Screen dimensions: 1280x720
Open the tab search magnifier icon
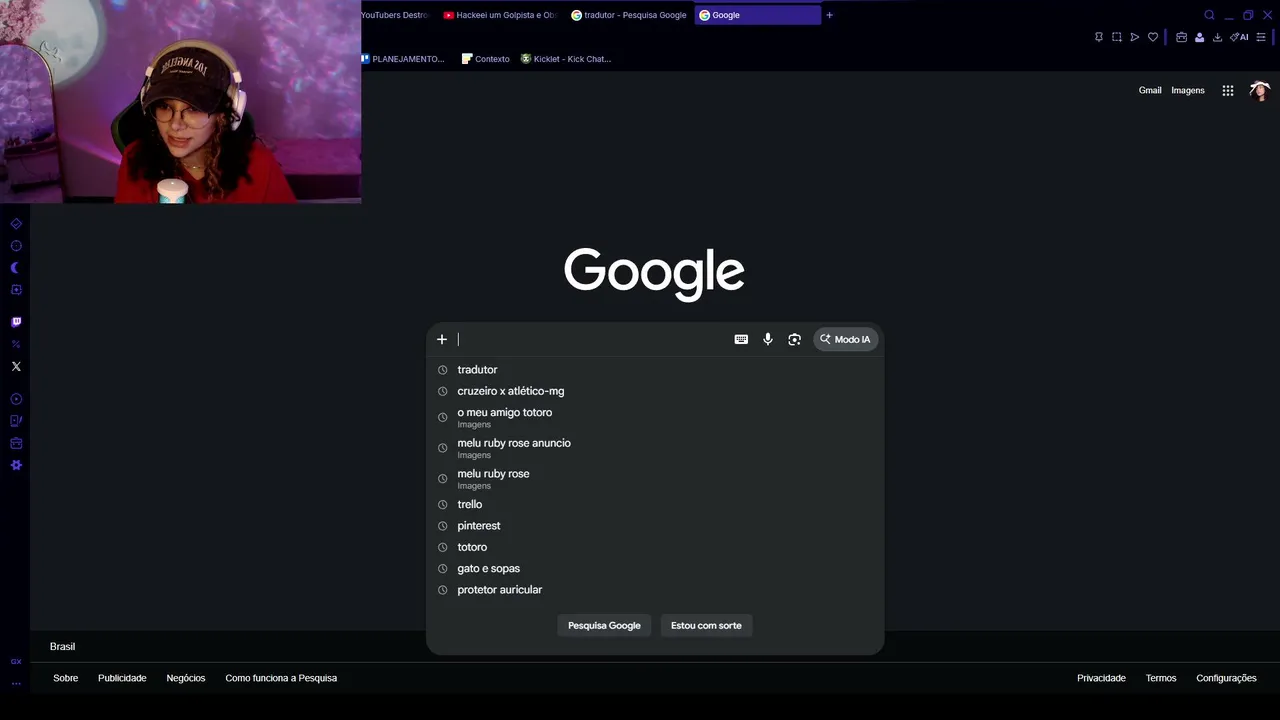pyautogui.click(x=1209, y=15)
